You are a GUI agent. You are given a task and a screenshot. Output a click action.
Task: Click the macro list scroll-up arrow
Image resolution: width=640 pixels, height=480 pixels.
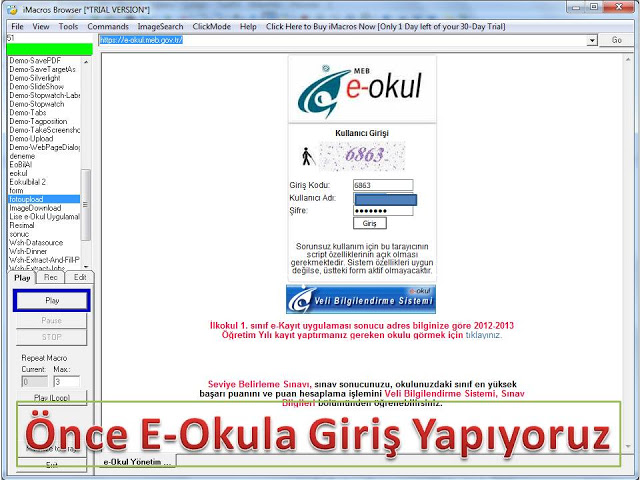pos(86,62)
